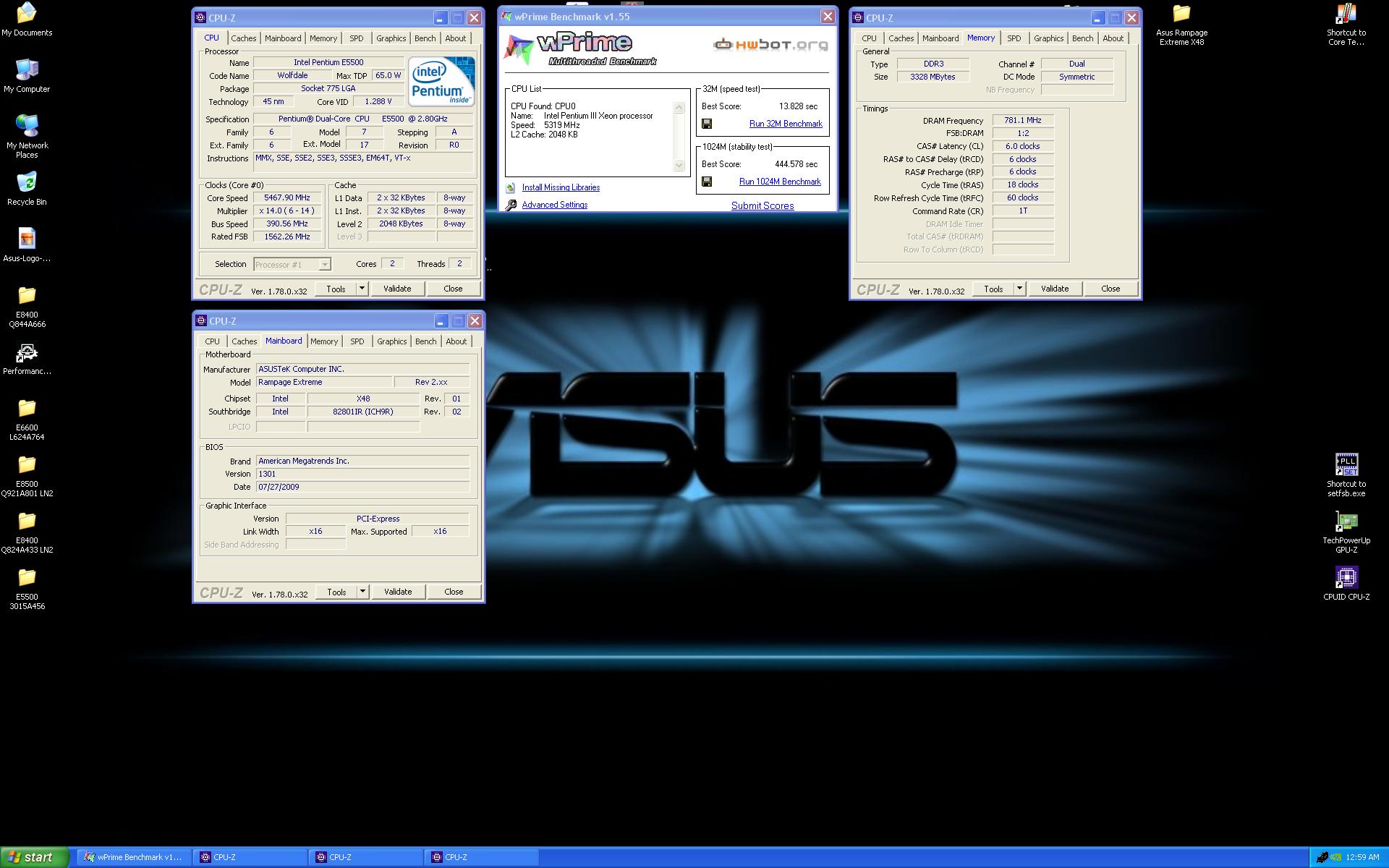Click the taskbar clock 12:59 AM
The height and width of the screenshot is (868, 1389).
tap(1363, 857)
